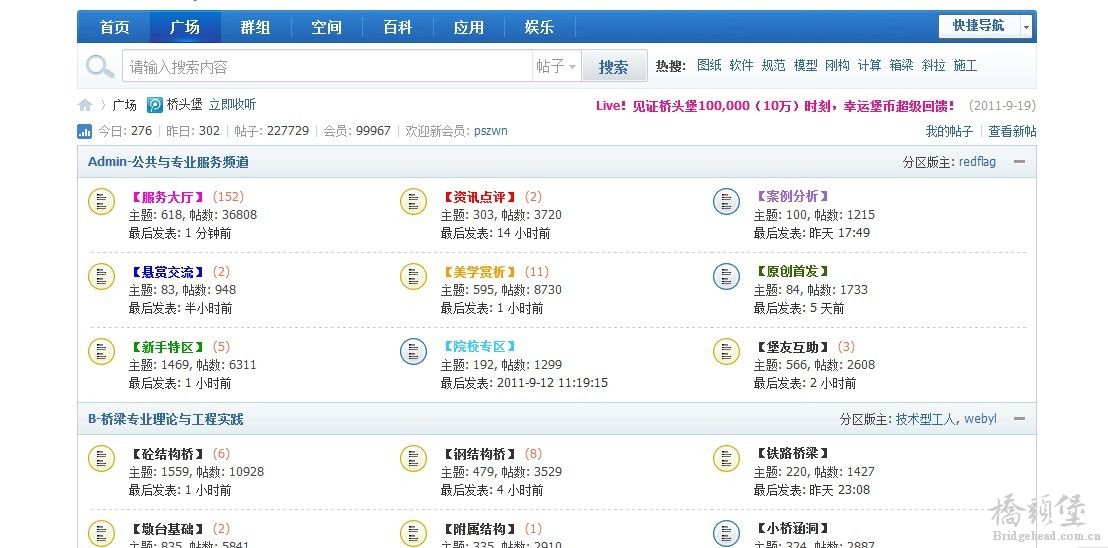Click hot search keyword 计算
Viewport: 1108px width, 548px height.
coord(869,66)
